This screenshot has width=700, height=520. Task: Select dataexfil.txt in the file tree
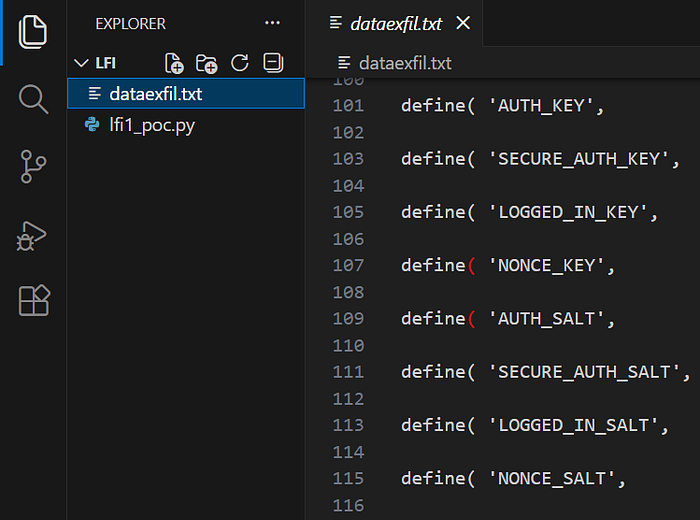pos(186,94)
